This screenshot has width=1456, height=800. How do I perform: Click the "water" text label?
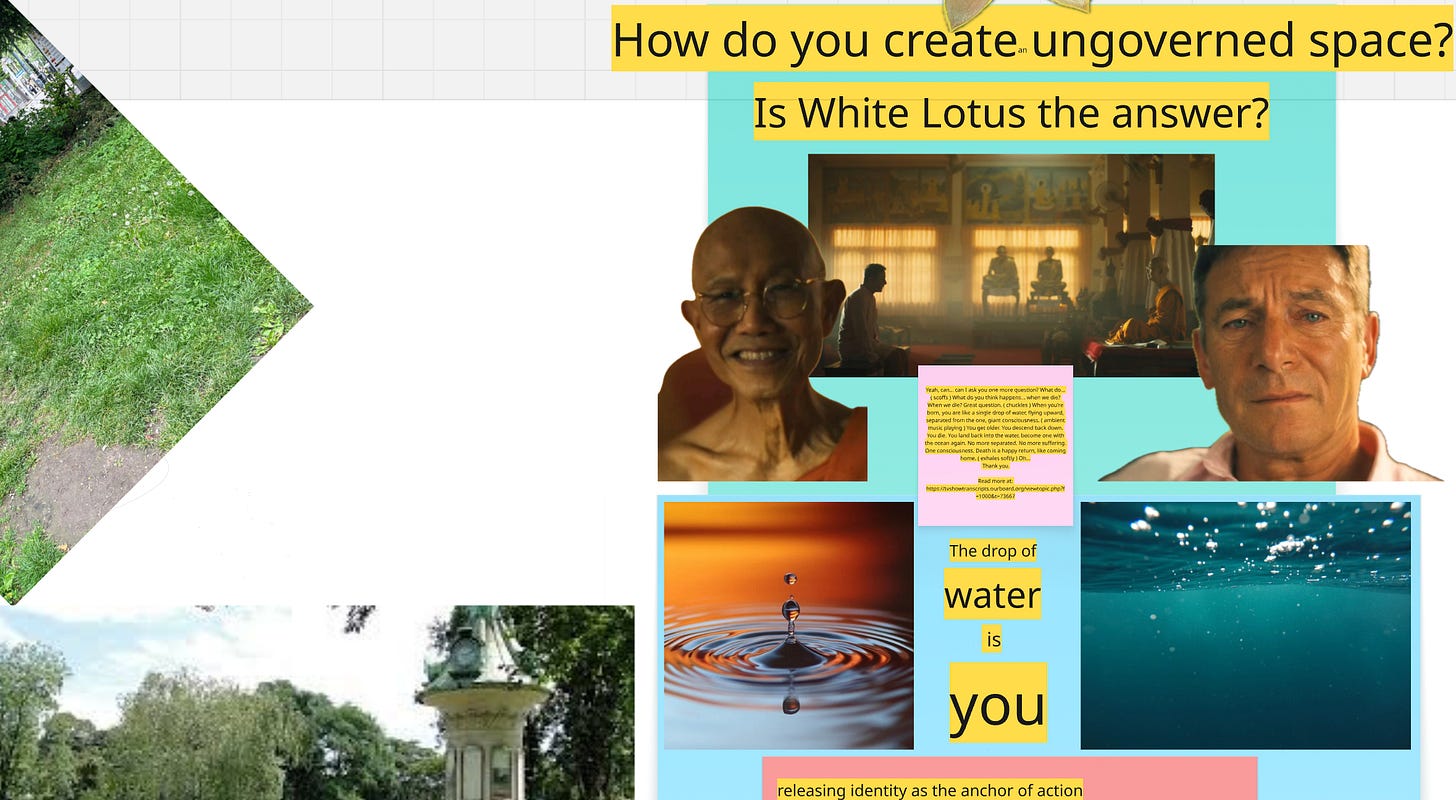click(993, 595)
